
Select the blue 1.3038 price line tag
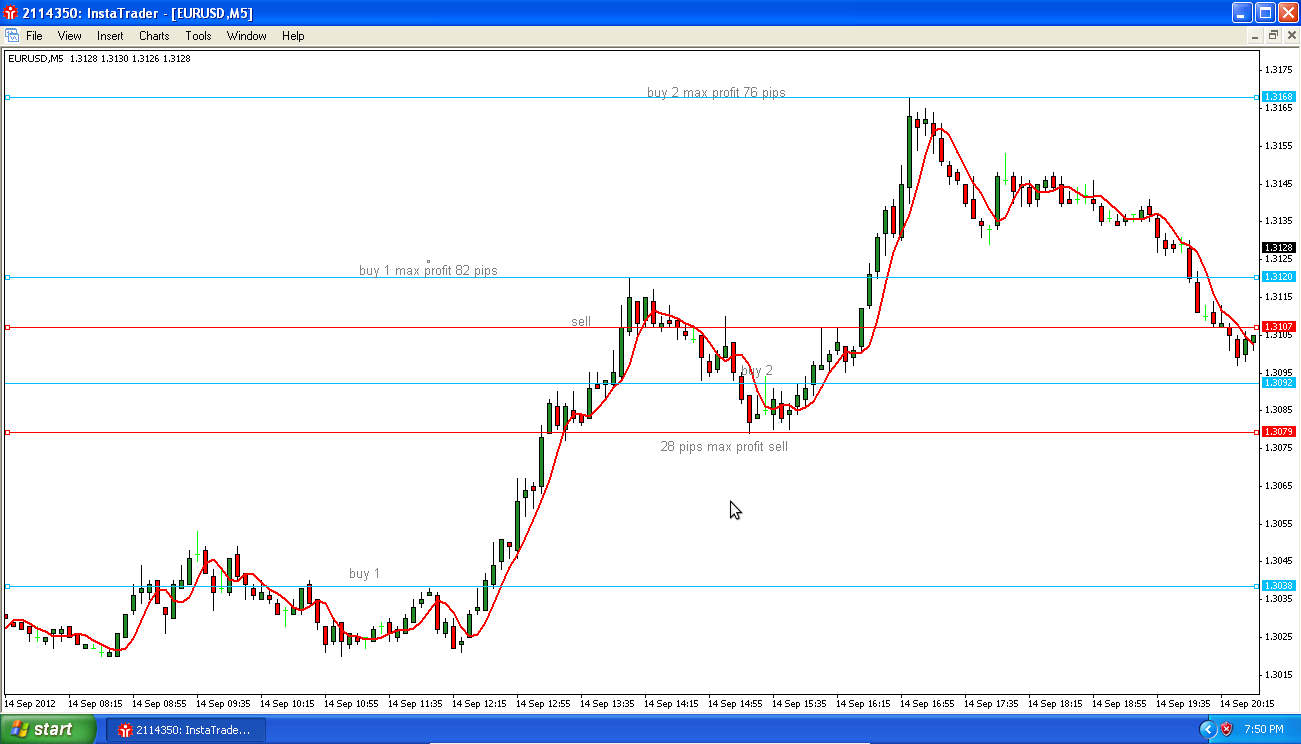pyautogui.click(x=1278, y=586)
